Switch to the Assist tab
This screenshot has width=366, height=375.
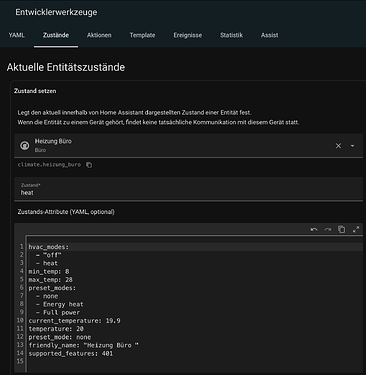point(269,35)
